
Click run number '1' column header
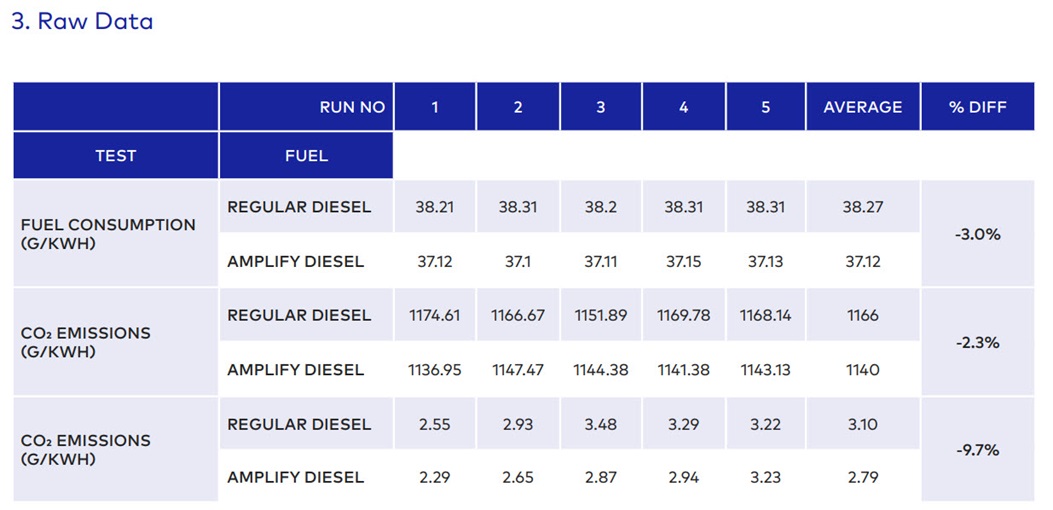click(x=435, y=106)
